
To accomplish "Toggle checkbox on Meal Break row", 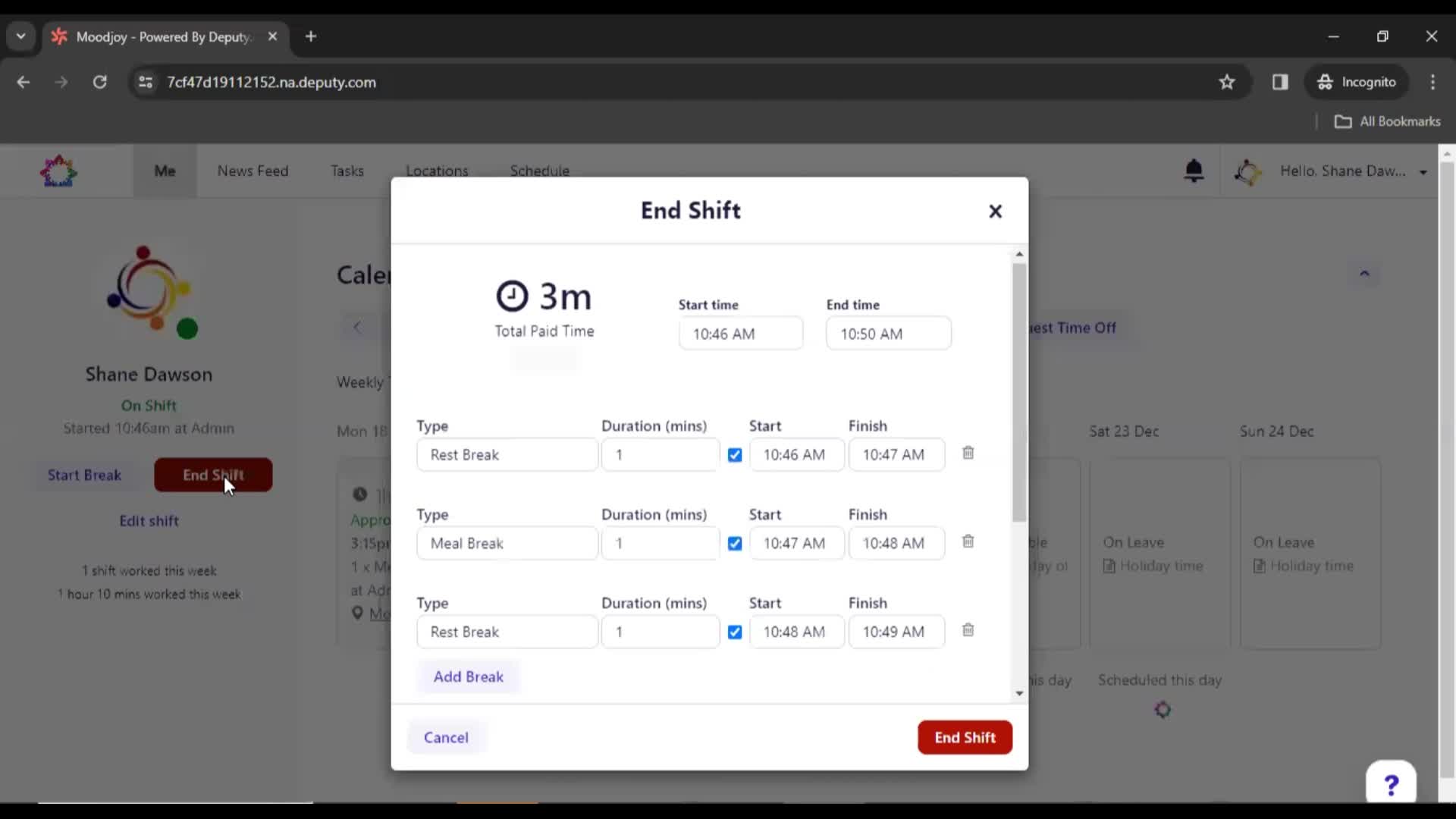I will click(x=735, y=543).
